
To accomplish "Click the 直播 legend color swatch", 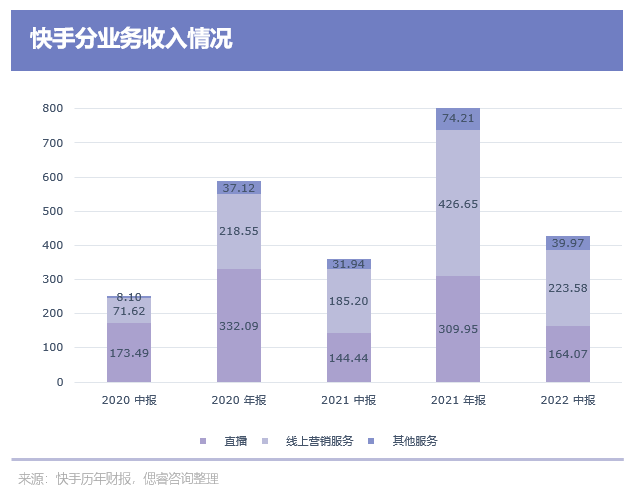I will (203, 441).
